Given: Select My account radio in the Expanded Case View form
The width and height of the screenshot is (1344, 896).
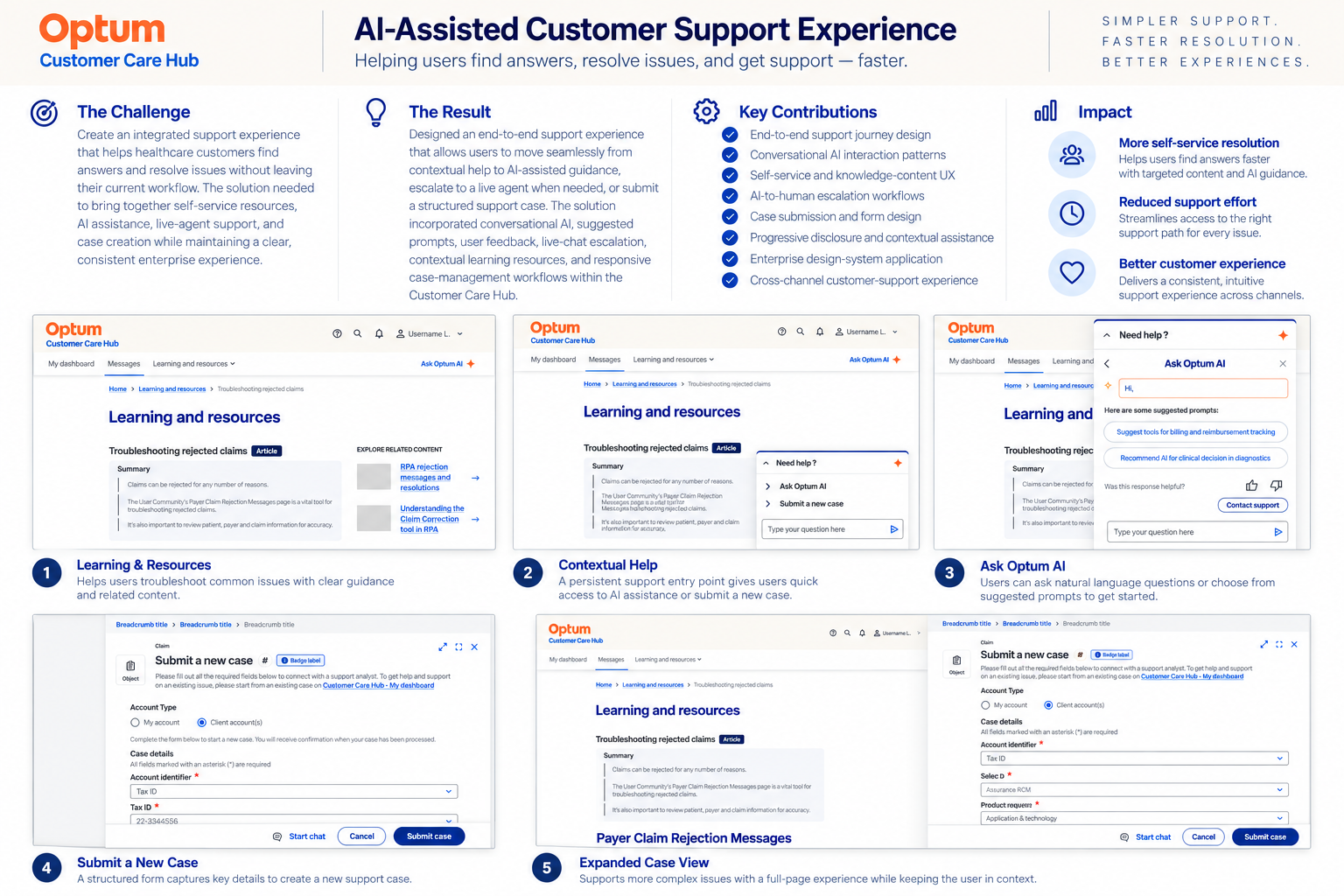Looking at the screenshot, I should click(985, 705).
